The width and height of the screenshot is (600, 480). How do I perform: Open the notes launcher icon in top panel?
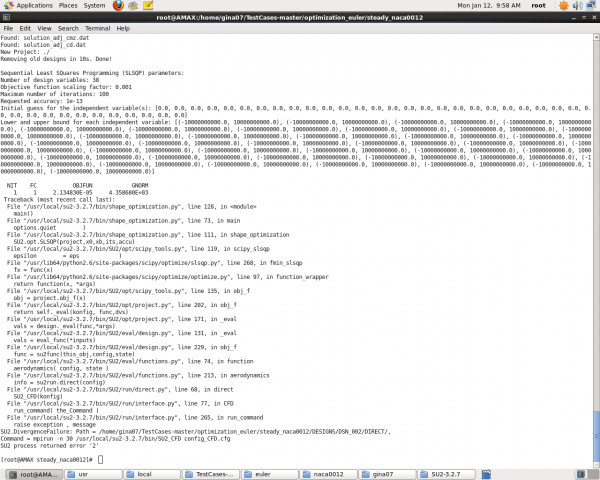point(148,5)
